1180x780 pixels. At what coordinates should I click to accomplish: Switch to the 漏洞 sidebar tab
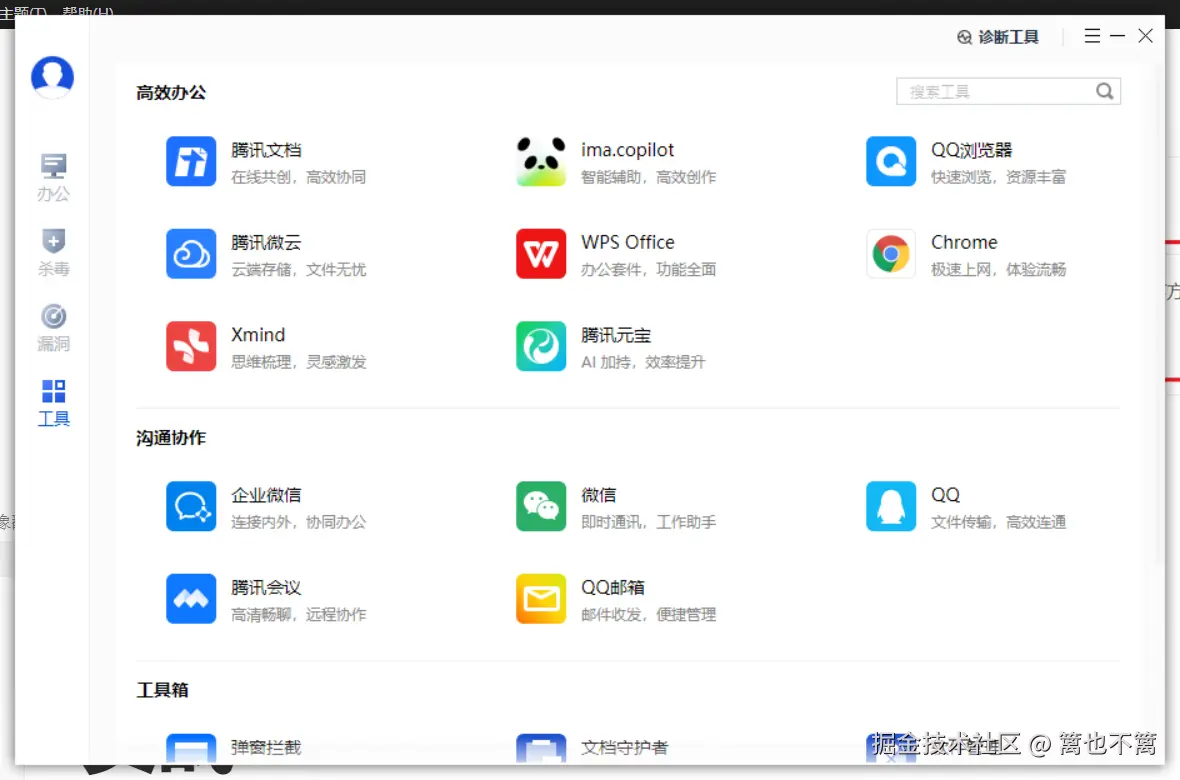coord(53,328)
